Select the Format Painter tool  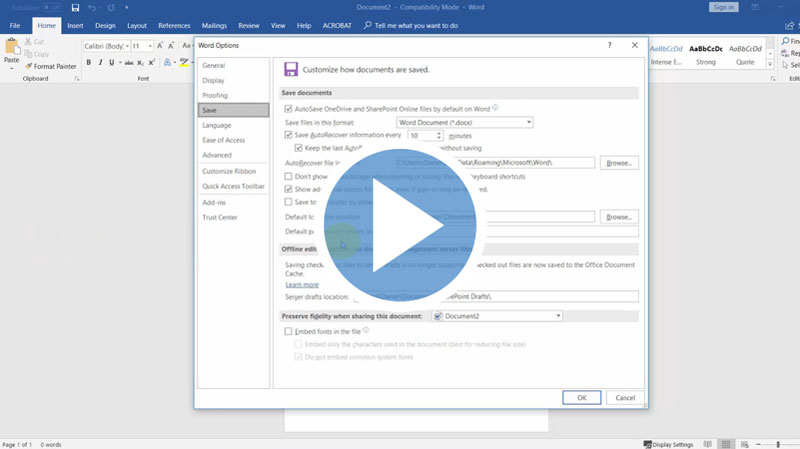tap(50, 66)
